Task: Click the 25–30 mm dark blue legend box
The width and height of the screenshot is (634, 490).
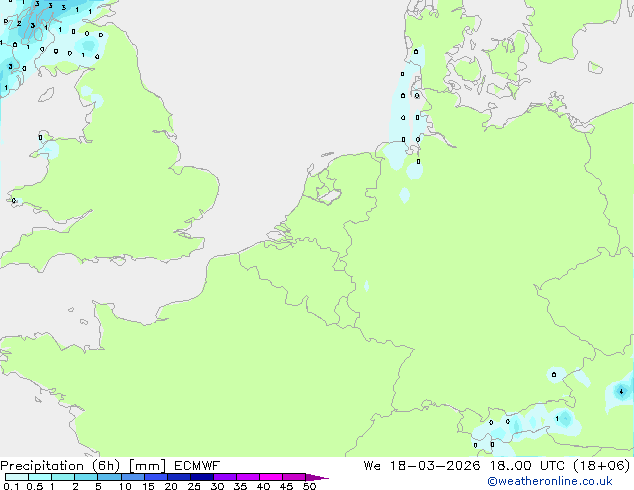Action: point(202,477)
